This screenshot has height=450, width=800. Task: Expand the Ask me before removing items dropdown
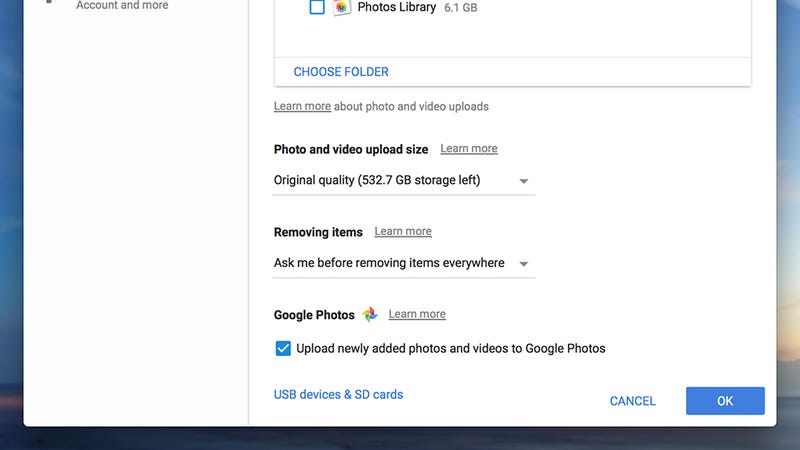click(x=404, y=263)
